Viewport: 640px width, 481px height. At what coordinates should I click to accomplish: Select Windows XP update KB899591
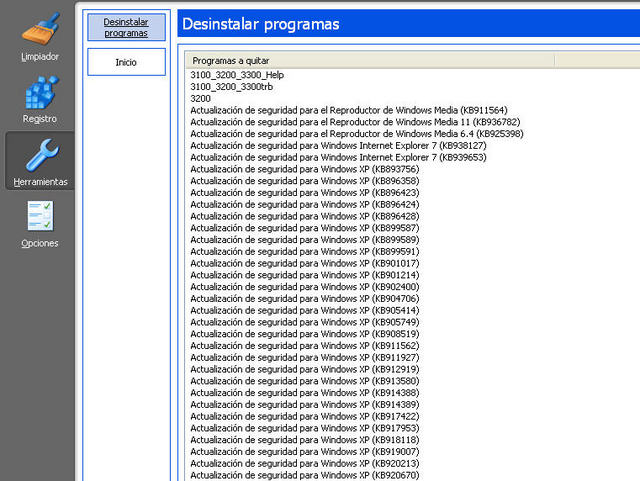(305, 252)
